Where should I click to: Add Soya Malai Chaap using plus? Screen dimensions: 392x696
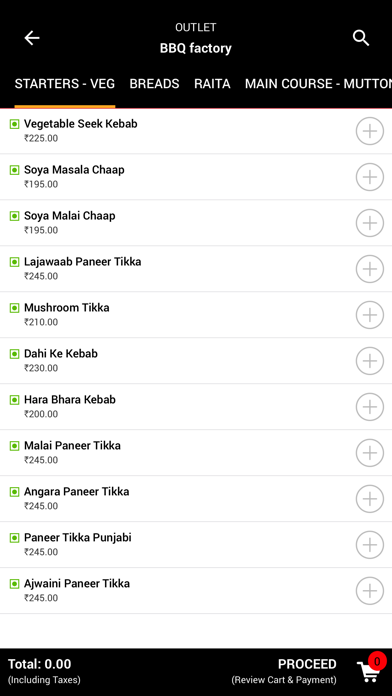pyautogui.click(x=370, y=223)
